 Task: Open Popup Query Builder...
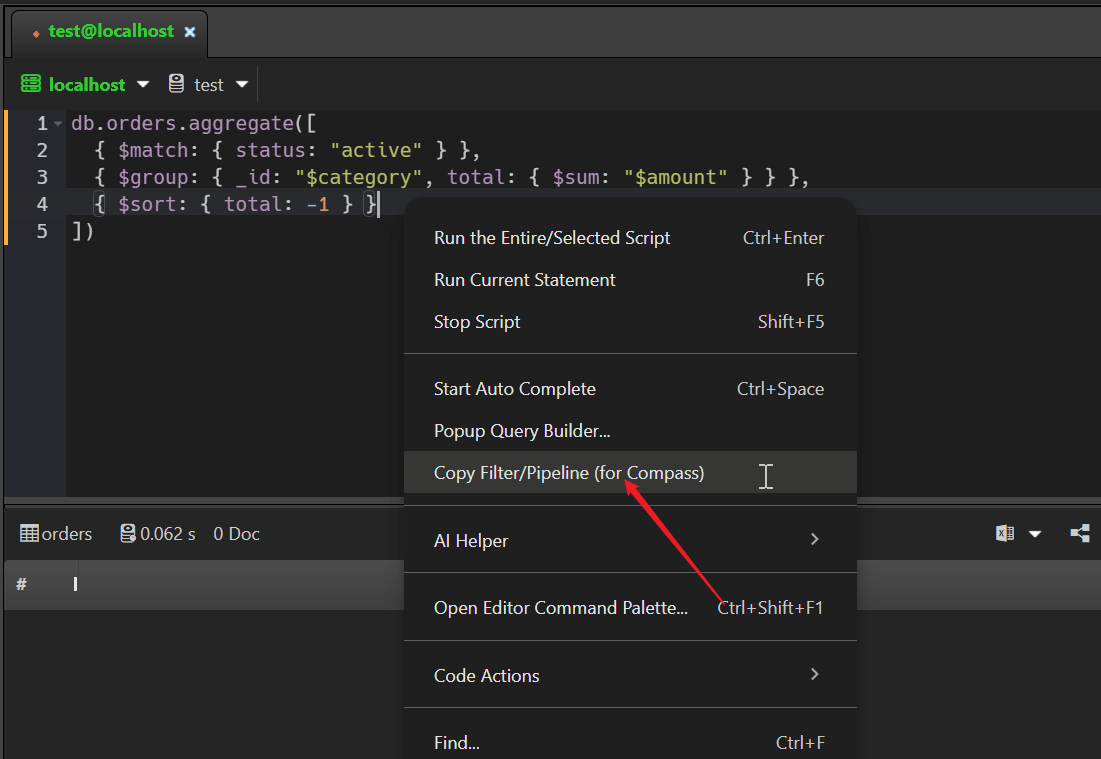point(630,431)
